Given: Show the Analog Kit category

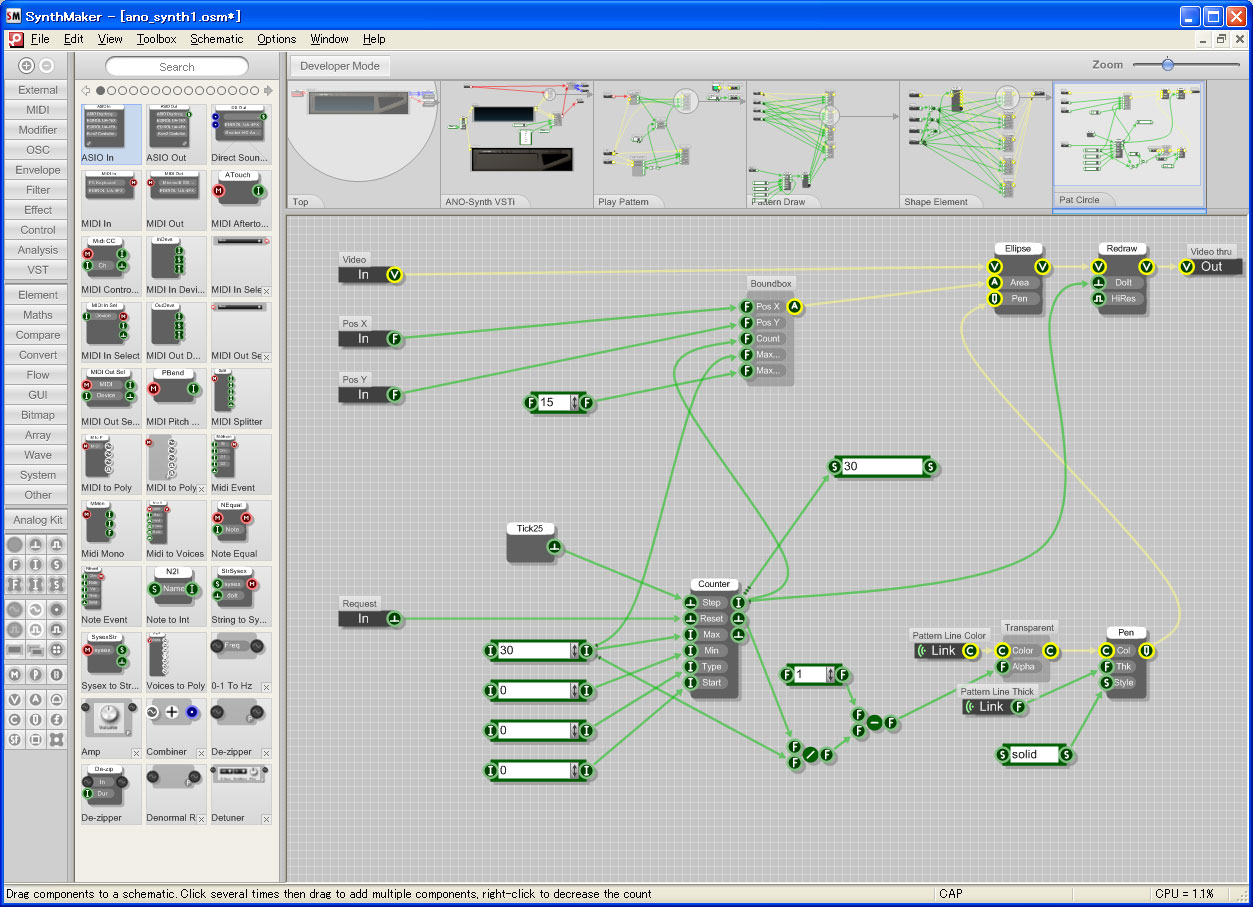Looking at the screenshot, I should (x=38, y=520).
